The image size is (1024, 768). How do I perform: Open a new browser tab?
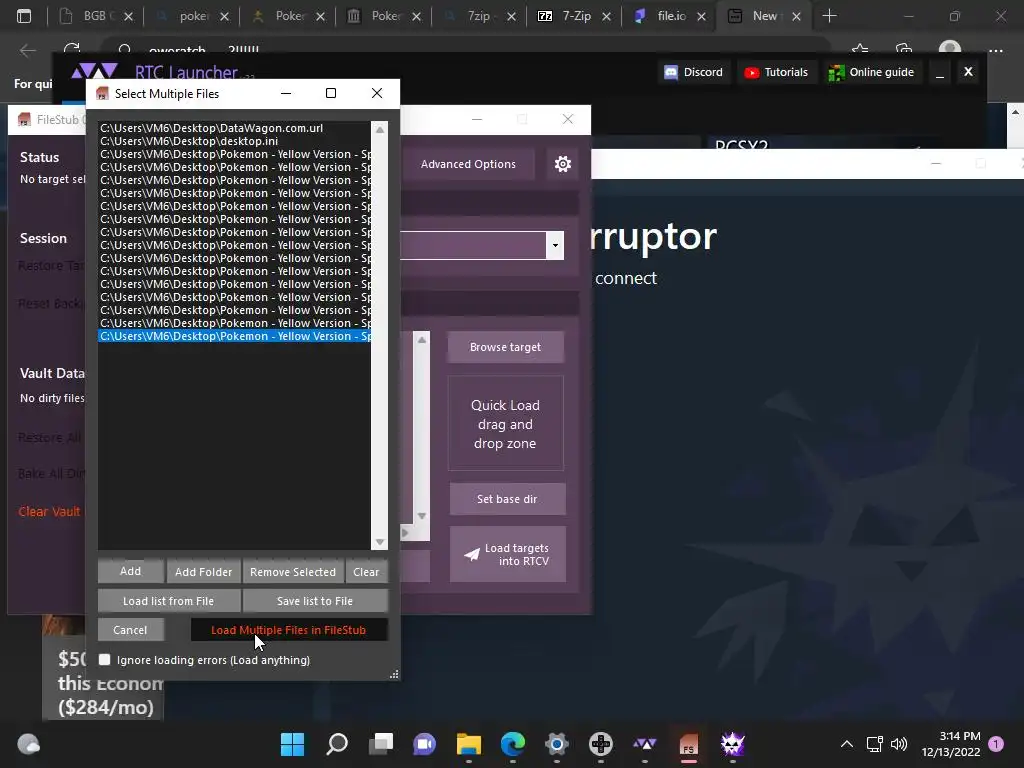point(829,16)
